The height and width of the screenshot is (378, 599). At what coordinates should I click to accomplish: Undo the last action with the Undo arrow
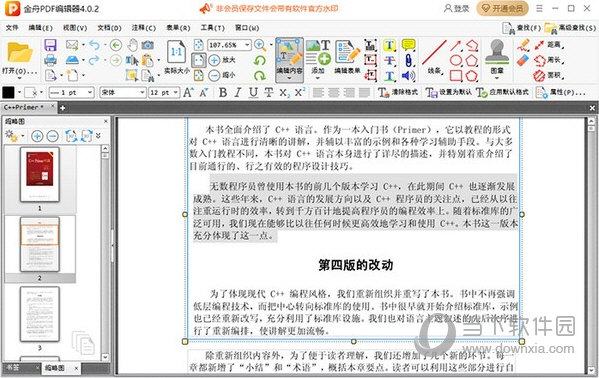(x=94, y=45)
